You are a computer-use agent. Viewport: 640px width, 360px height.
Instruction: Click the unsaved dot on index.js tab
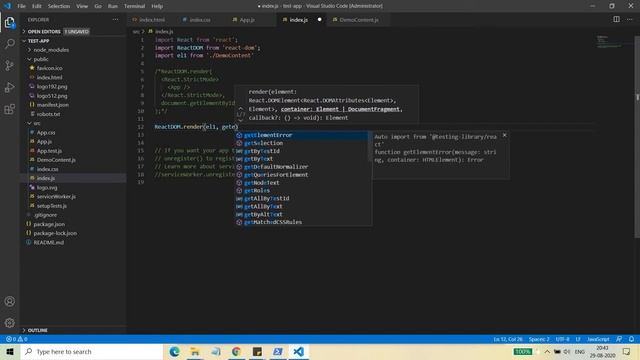point(320,20)
